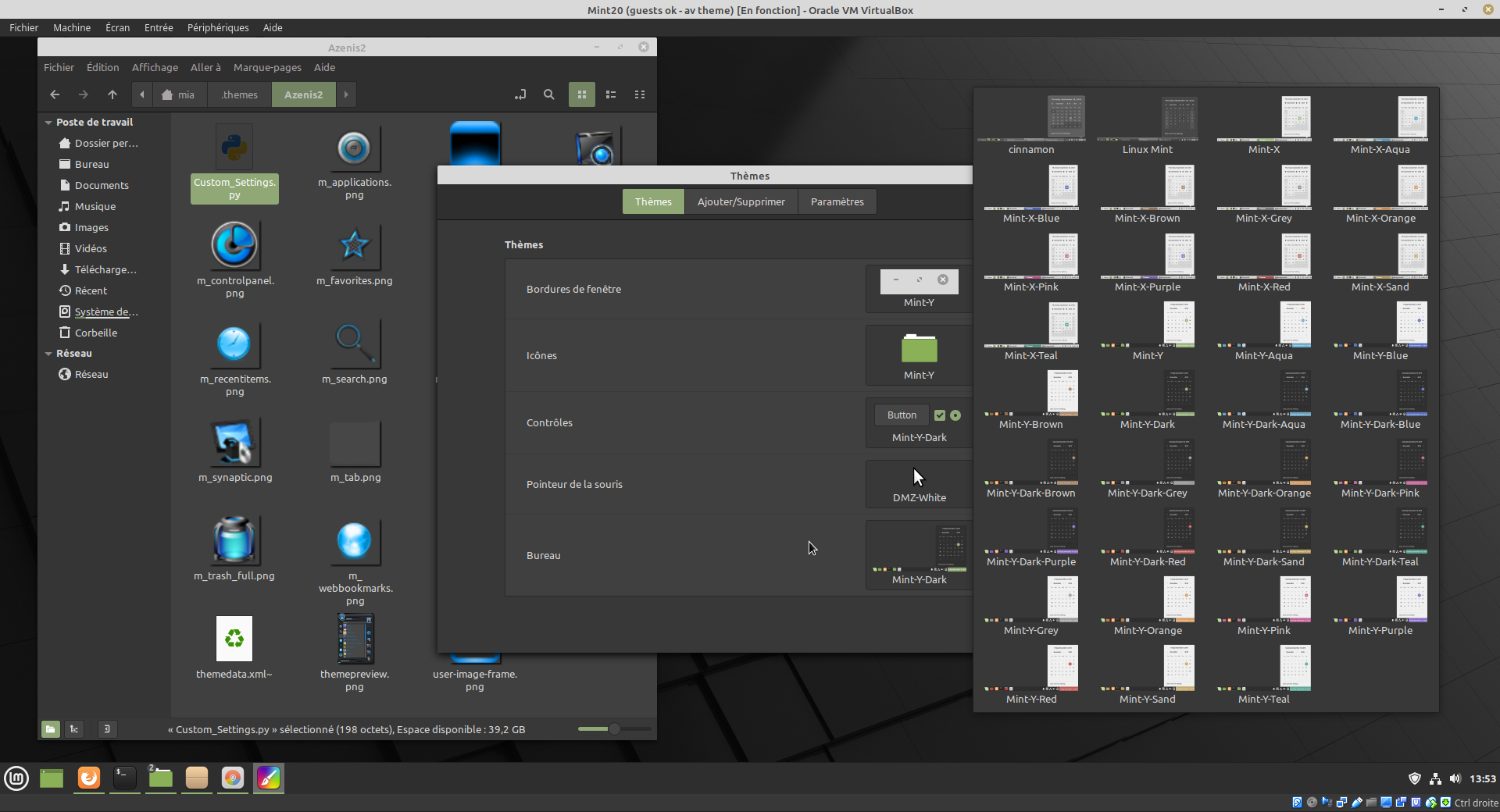Click the path bar left scroll arrow
Image resolution: width=1500 pixels, height=812 pixels.
[x=141, y=94]
